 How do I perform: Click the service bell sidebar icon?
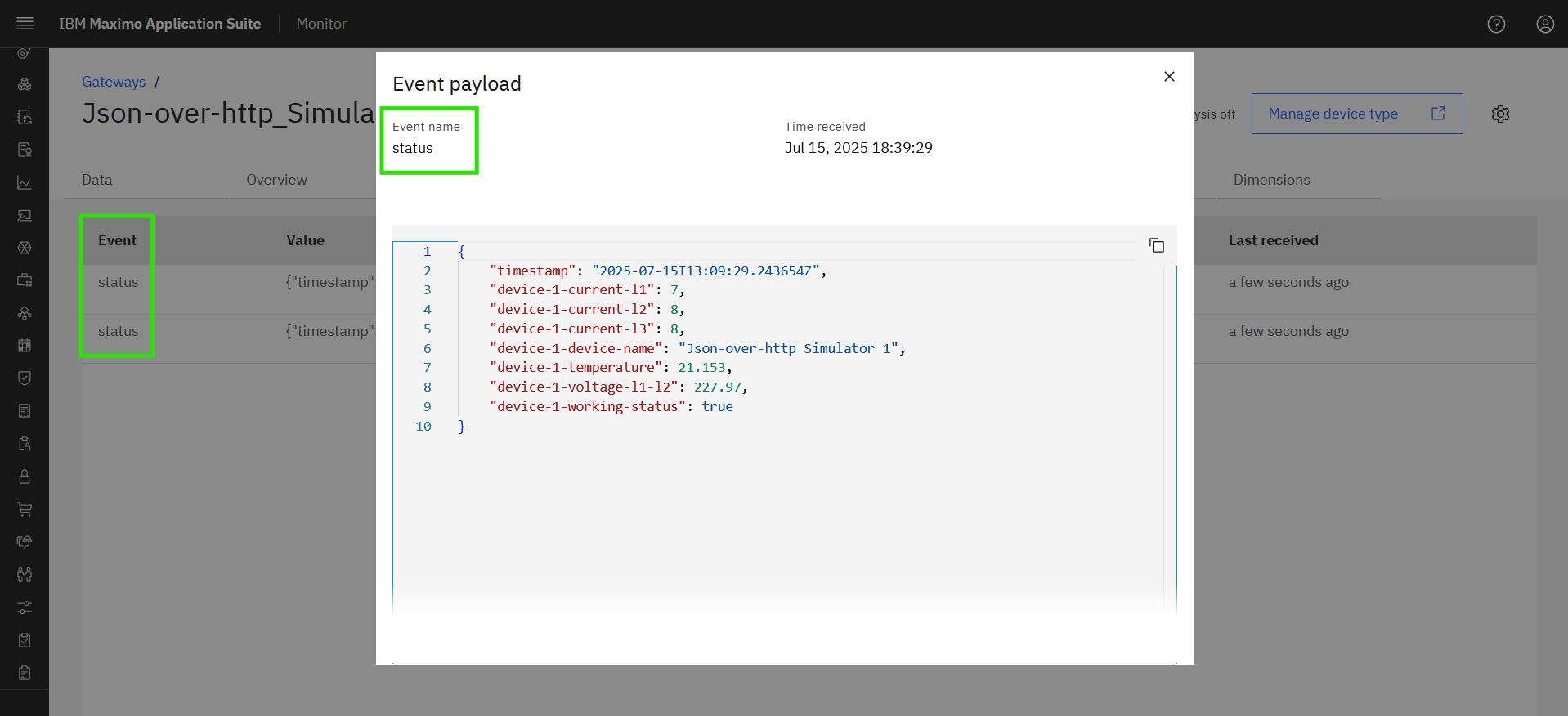(25, 542)
